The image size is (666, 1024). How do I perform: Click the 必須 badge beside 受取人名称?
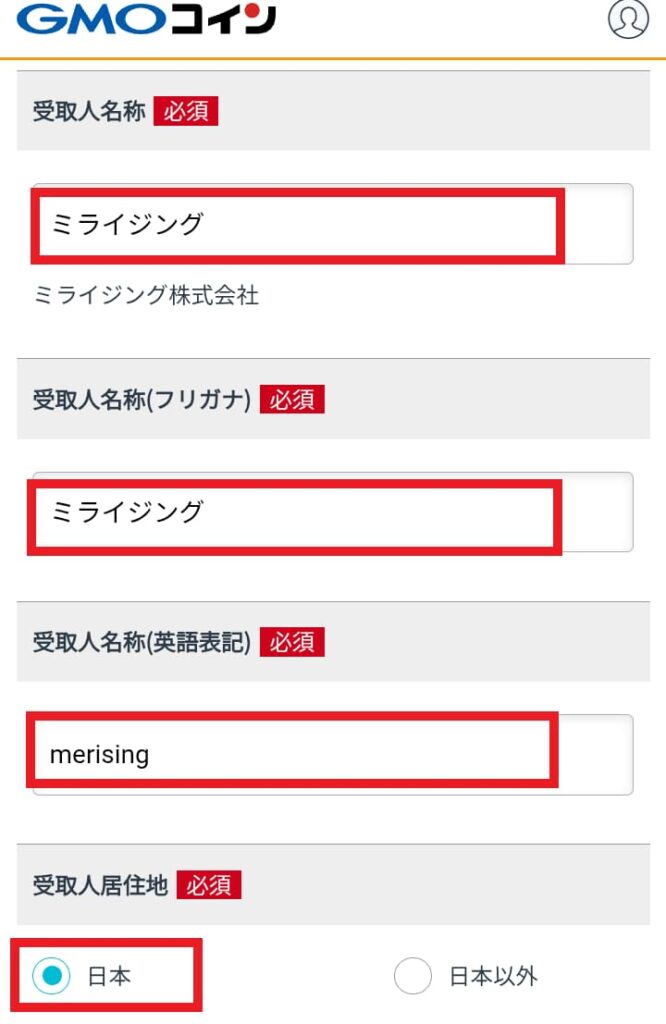(186, 111)
